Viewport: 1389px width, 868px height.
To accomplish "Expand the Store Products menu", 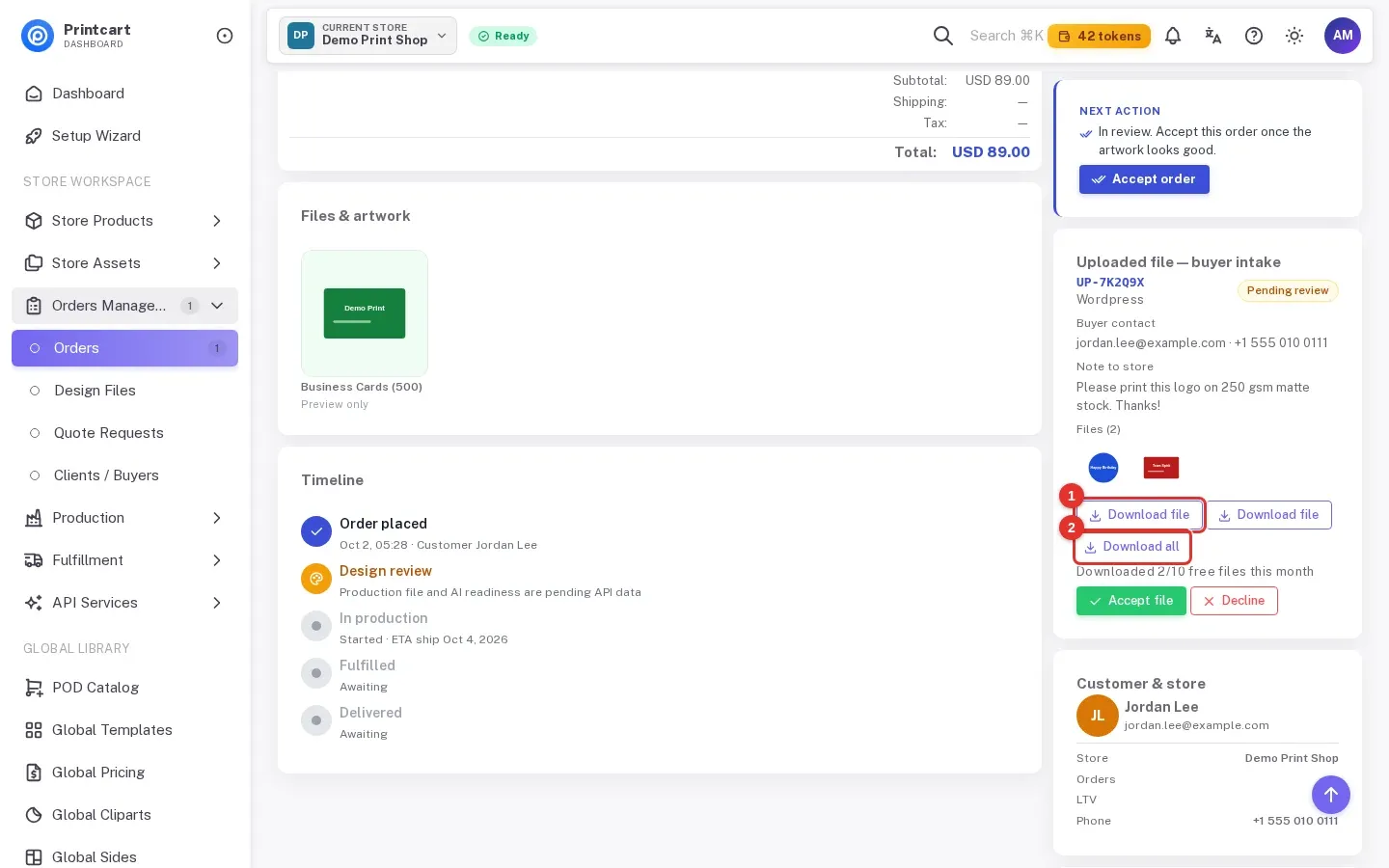I will 124,221.
